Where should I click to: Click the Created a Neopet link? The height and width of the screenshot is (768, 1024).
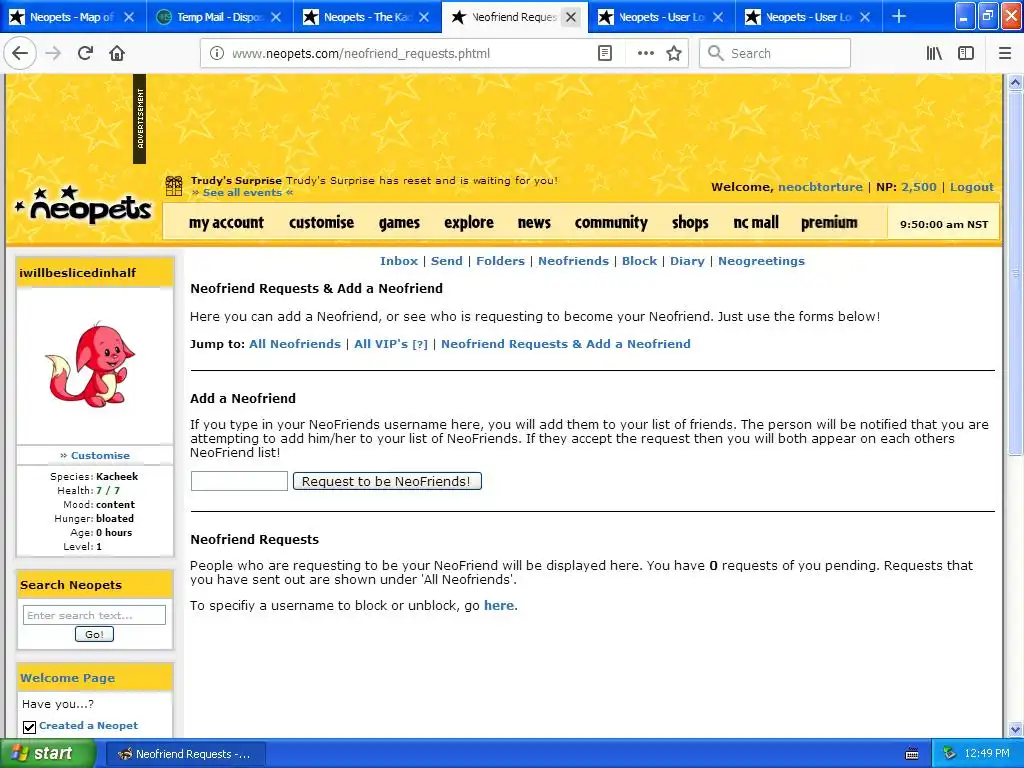88,726
